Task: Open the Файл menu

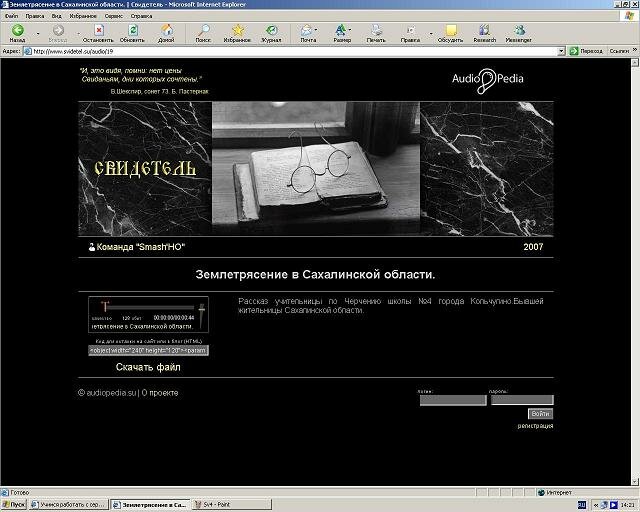Action: pos(11,16)
